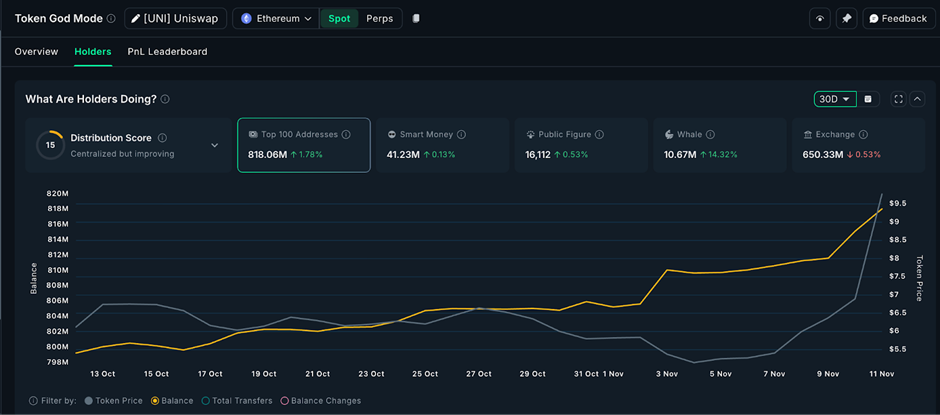The image size is (940, 415).
Task: Click the copy token address icon
Action: click(x=416, y=19)
